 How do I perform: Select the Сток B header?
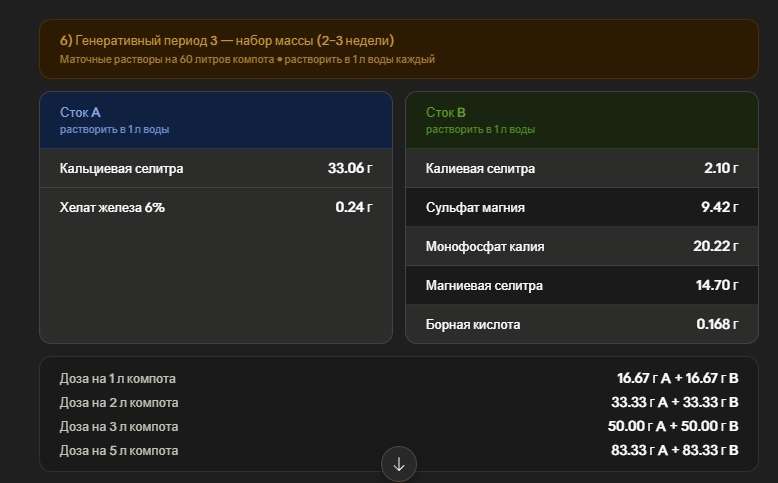click(582, 120)
